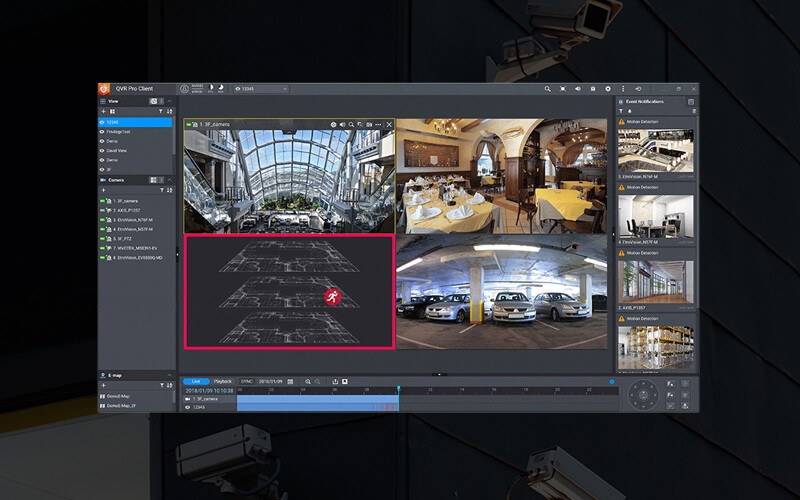Click the red motion alert icon on e-map
Screen dimensions: 800x500
[x=332, y=296]
